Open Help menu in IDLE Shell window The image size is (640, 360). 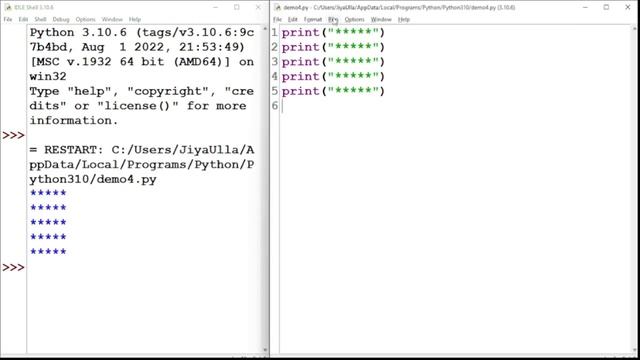pyautogui.click(x=135, y=19)
